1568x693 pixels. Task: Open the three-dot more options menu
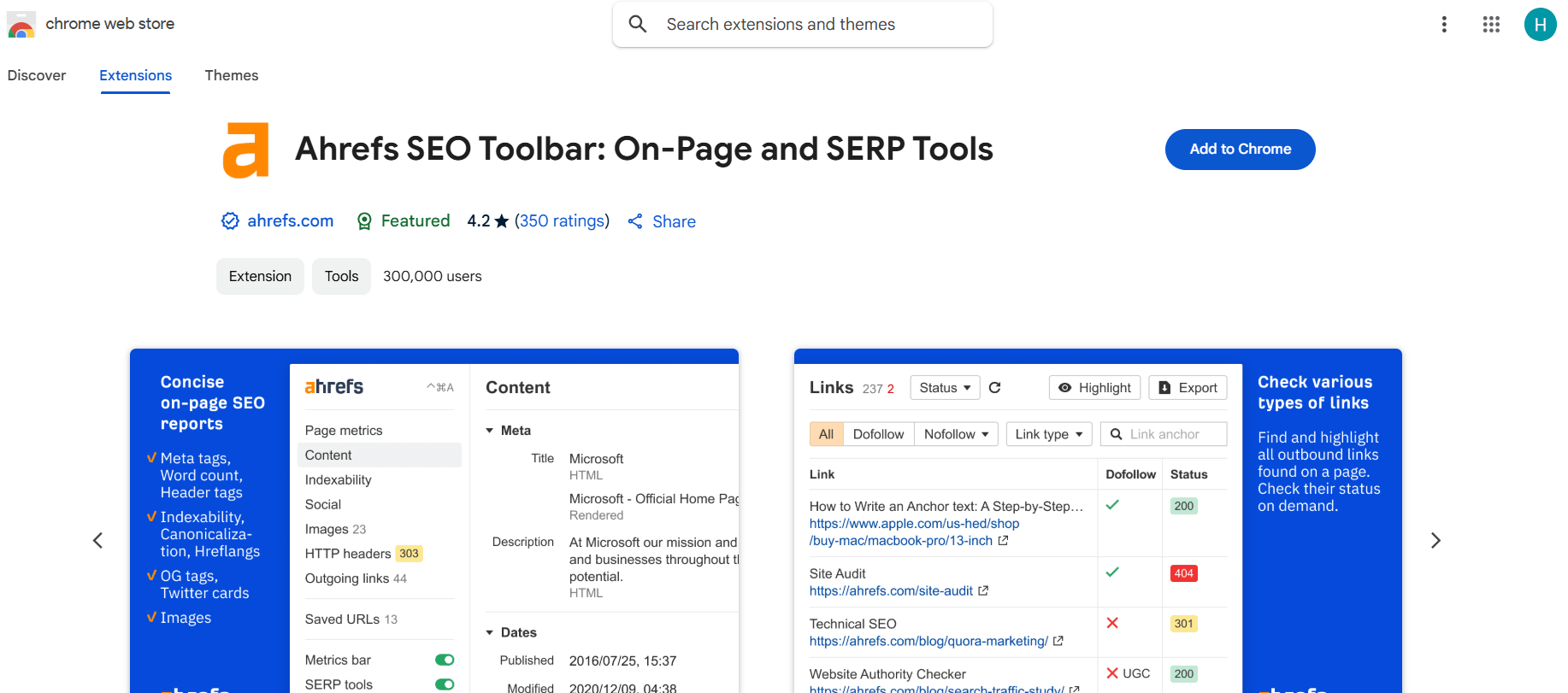(x=1444, y=25)
